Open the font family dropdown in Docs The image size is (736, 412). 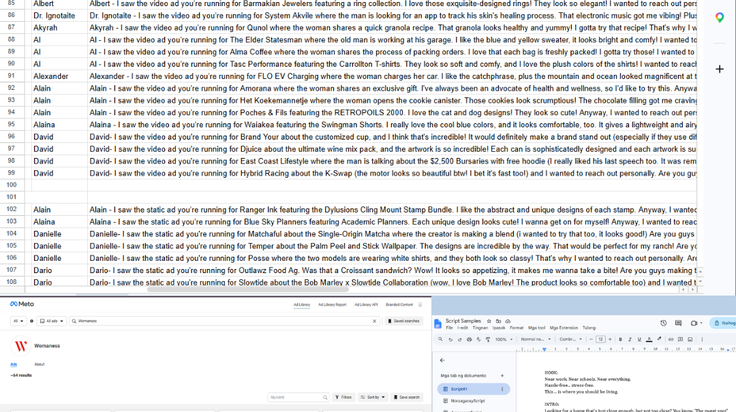click(570, 339)
